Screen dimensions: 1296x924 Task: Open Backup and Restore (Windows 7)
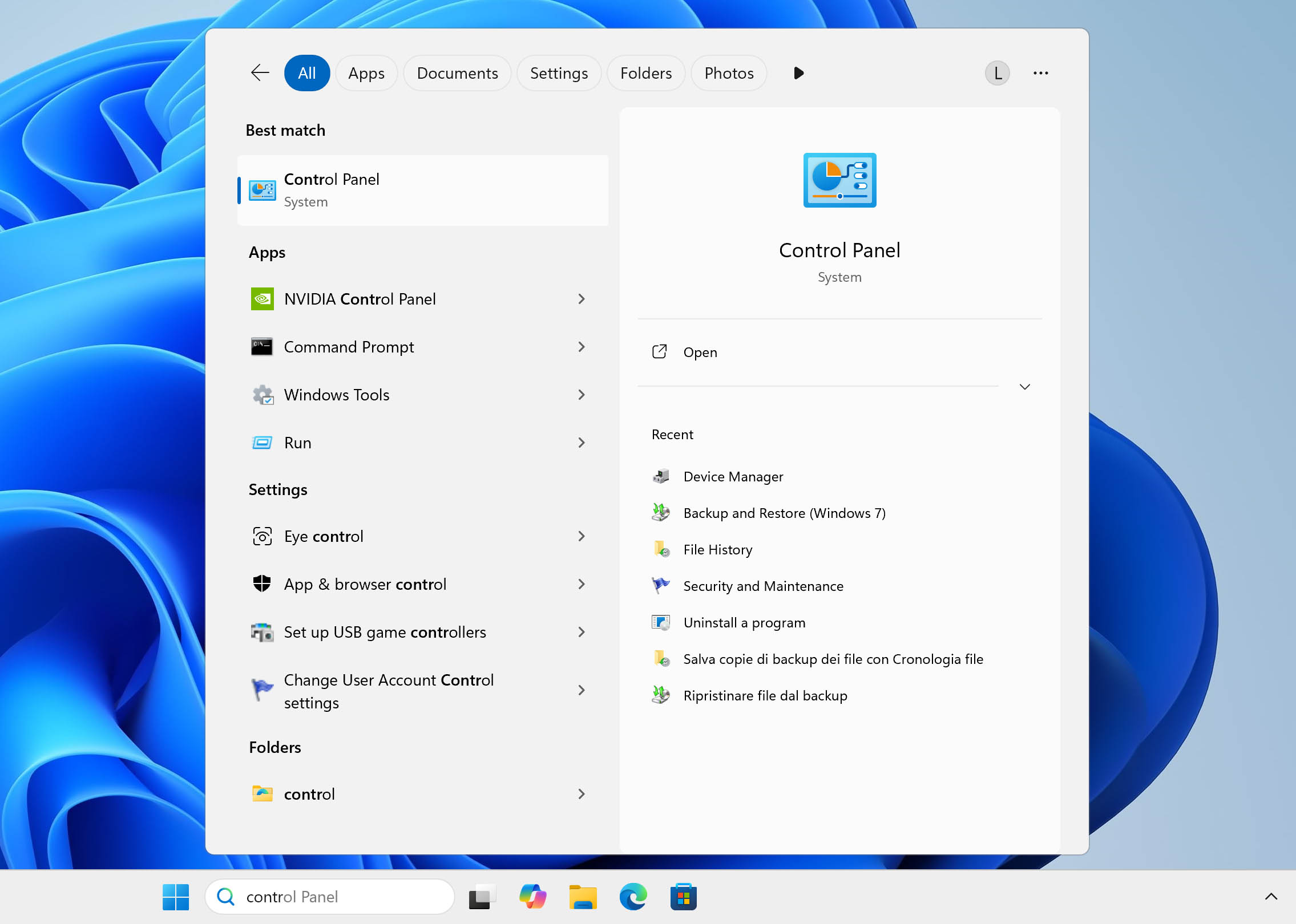click(839, 513)
